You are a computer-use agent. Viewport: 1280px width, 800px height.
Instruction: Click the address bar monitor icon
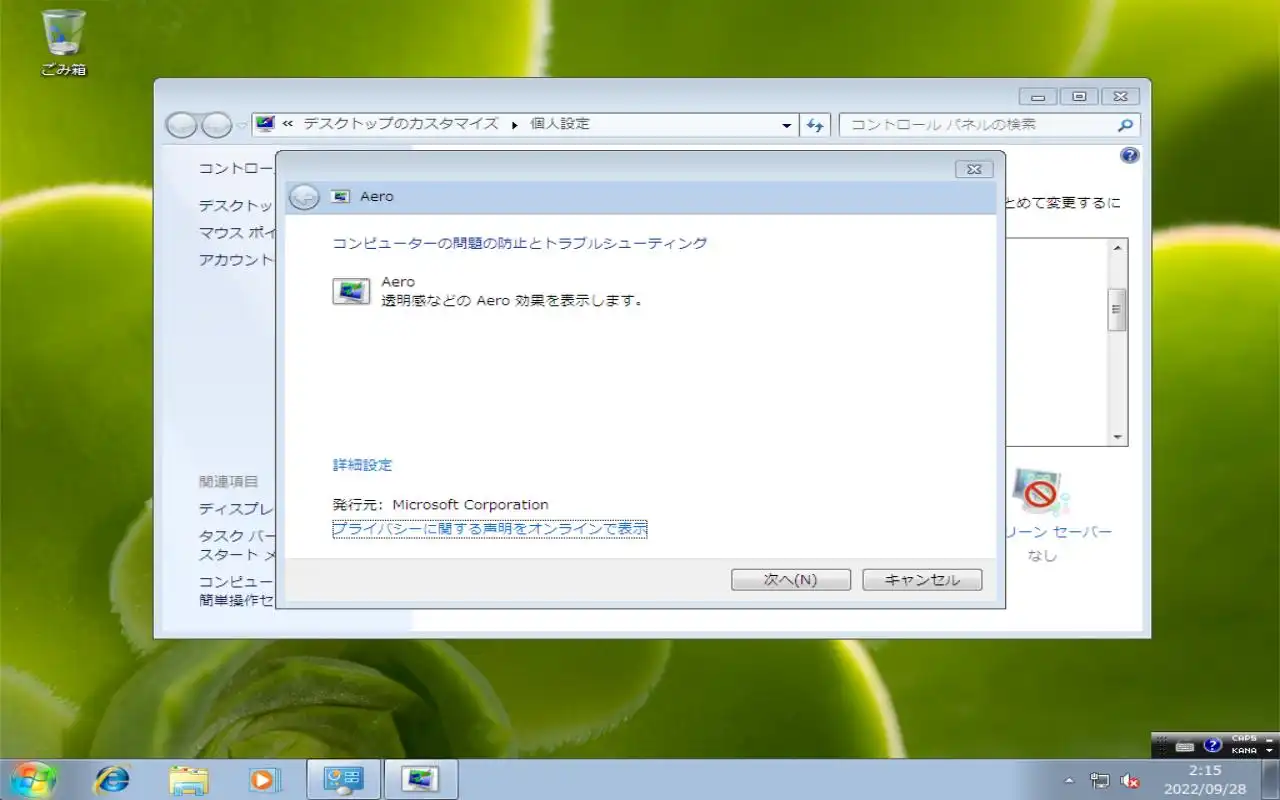tap(265, 124)
